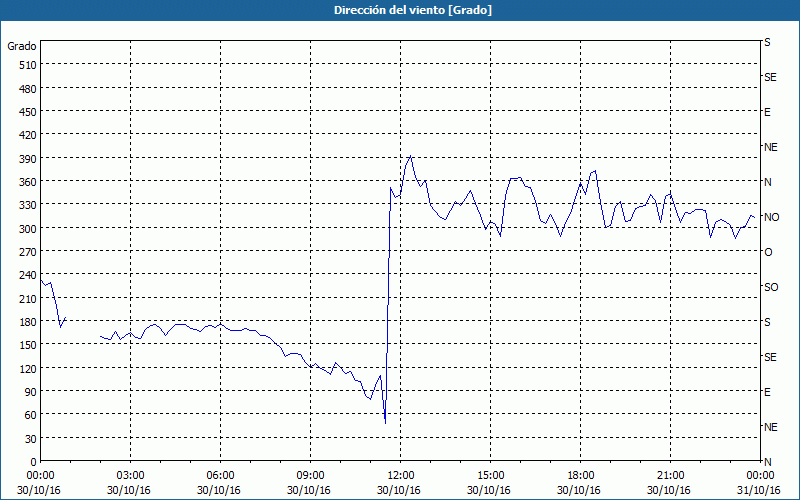Pick the 330 value on the left axis
Image resolution: width=800 pixels, height=500 pixels.
(x=28, y=205)
